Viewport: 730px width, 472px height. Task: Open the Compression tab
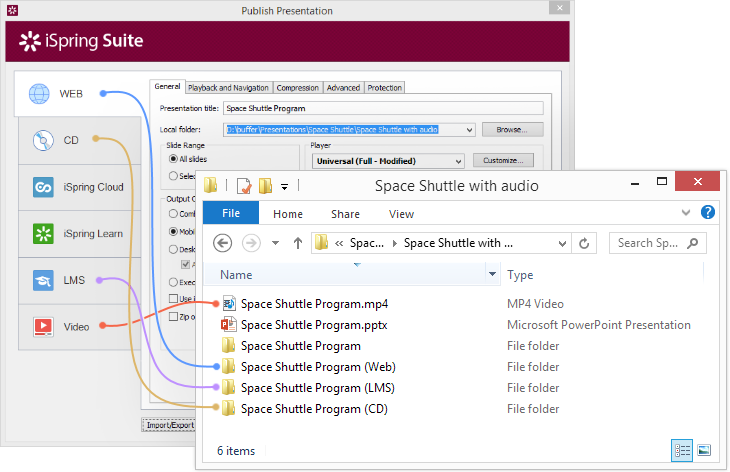coord(297,88)
